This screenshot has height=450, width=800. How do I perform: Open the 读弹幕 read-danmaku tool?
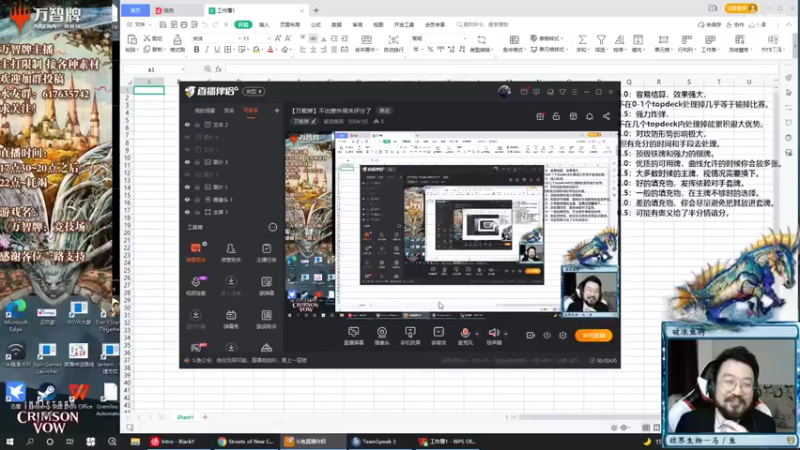click(x=266, y=286)
